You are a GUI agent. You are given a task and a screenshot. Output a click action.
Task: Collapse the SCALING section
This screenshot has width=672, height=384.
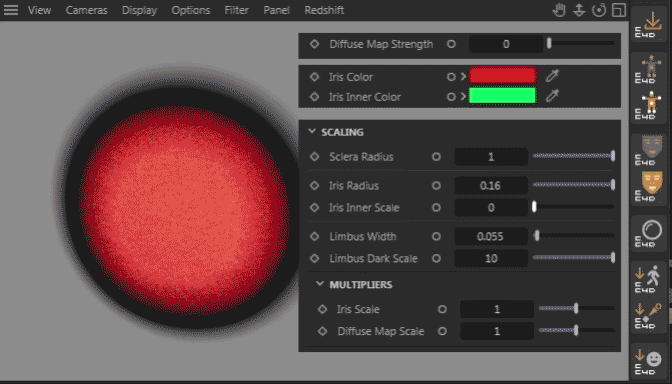312,132
